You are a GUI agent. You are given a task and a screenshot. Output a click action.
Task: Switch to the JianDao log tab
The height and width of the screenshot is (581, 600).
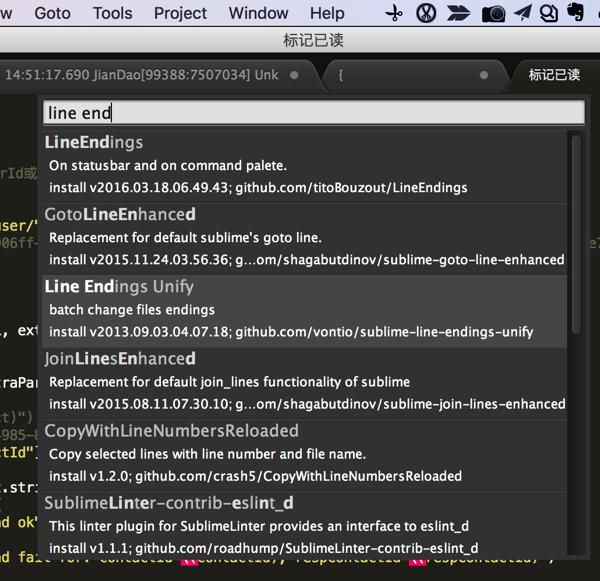140,75
